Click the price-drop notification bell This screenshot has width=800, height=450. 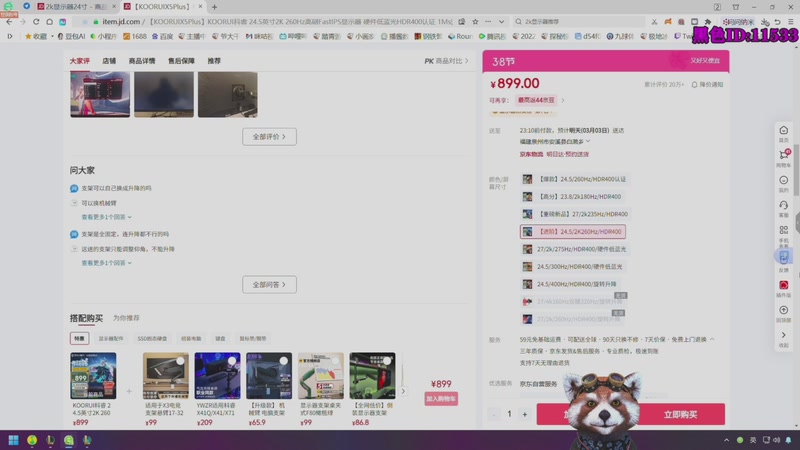pyautogui.click(x=694, y=85)
